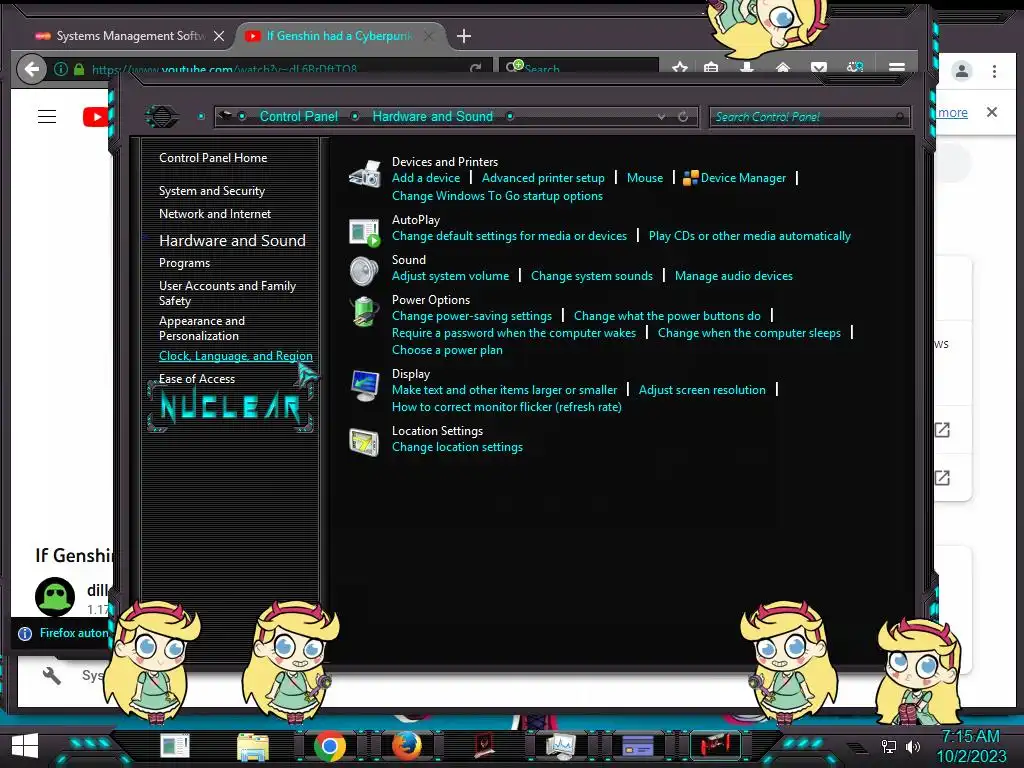This screenshot has height=768, width=1024.
Task: Open the arrow between Control Panel and Hardware breadcrumbs
Action: pos(355,117)
